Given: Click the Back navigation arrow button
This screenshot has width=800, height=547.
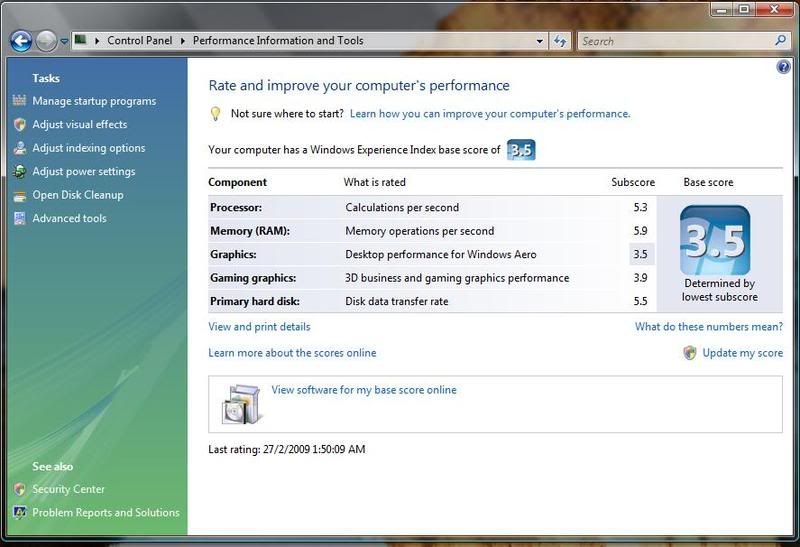Looking at the screenshot, I should 21,41.
